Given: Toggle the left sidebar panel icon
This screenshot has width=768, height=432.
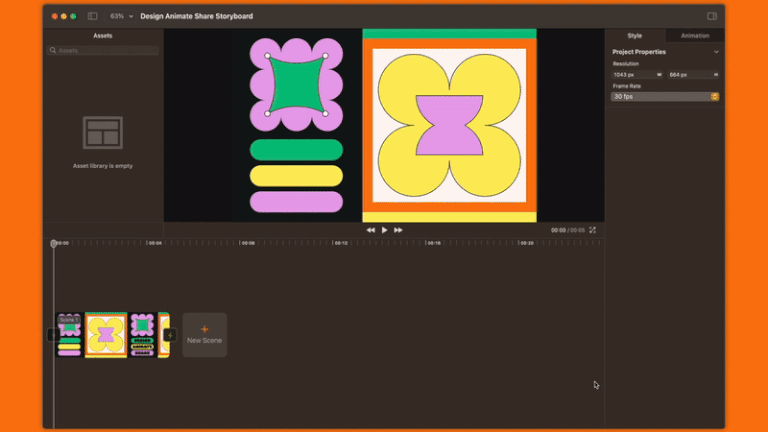Looking at the screenshot, I should (x=92, y=16).
